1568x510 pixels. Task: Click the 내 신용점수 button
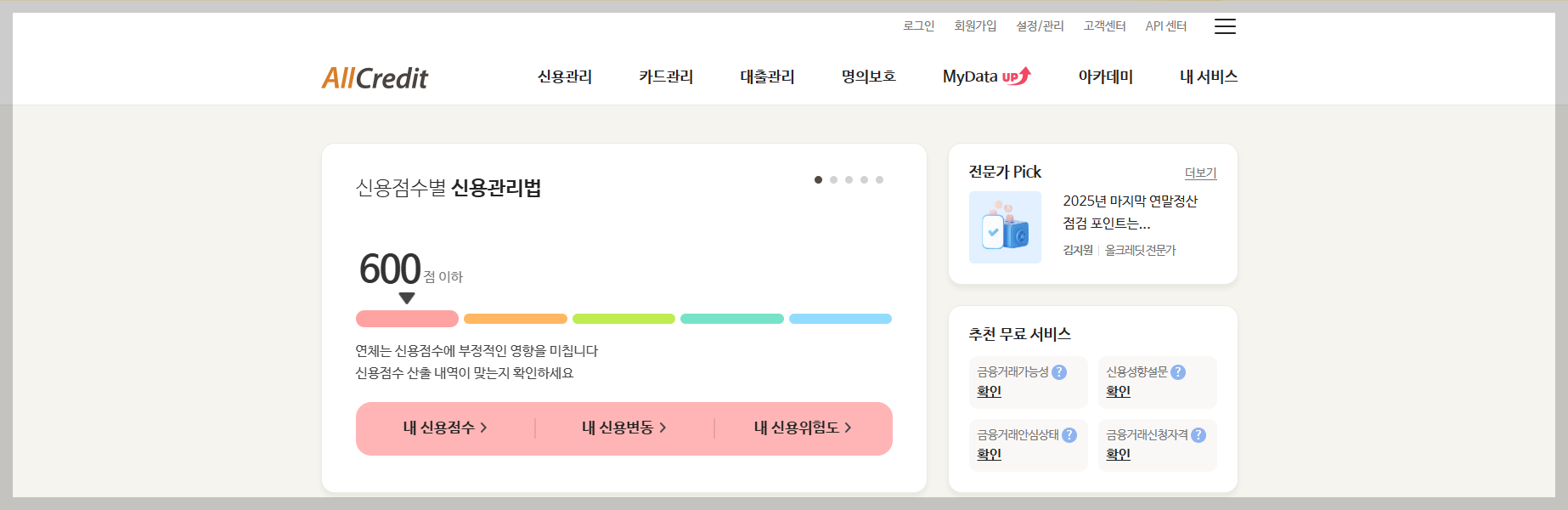[x=445, y=428]
